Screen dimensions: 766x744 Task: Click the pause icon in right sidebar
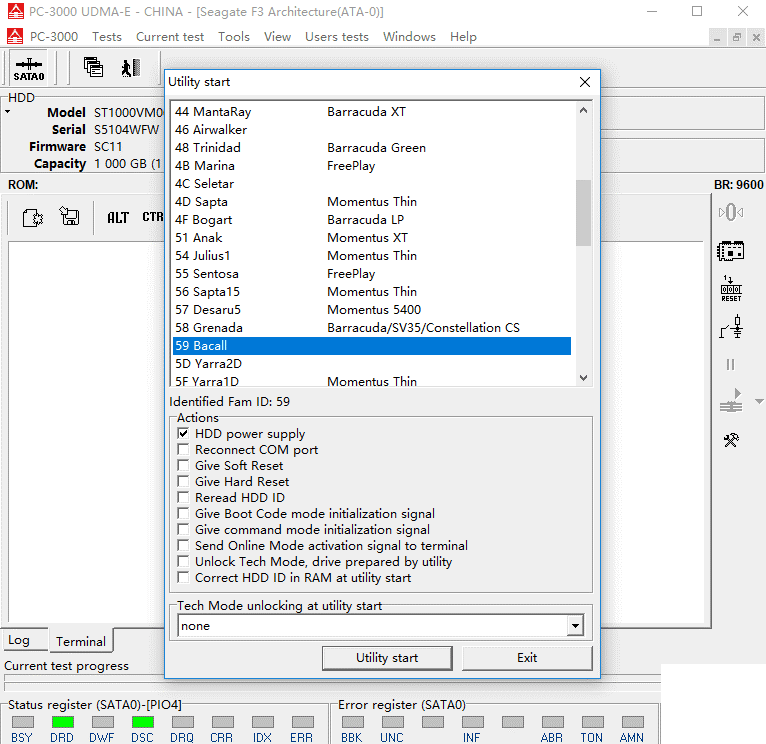[x=730, y=364]
